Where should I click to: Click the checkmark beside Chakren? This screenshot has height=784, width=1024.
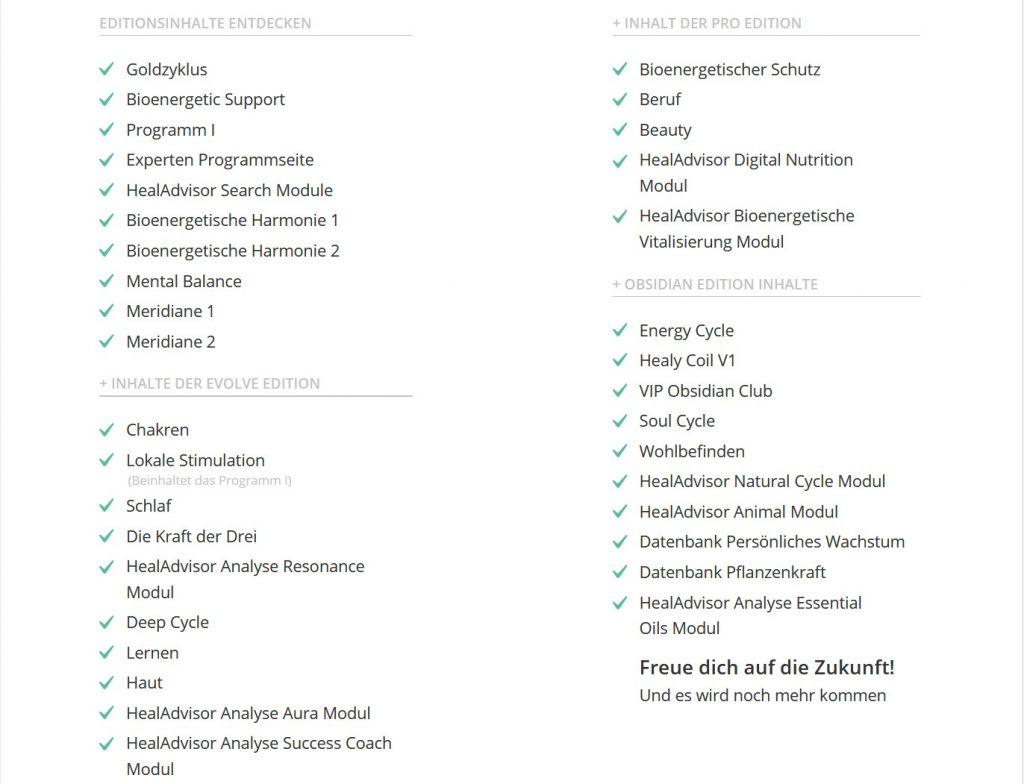click(x=106, y=430)
